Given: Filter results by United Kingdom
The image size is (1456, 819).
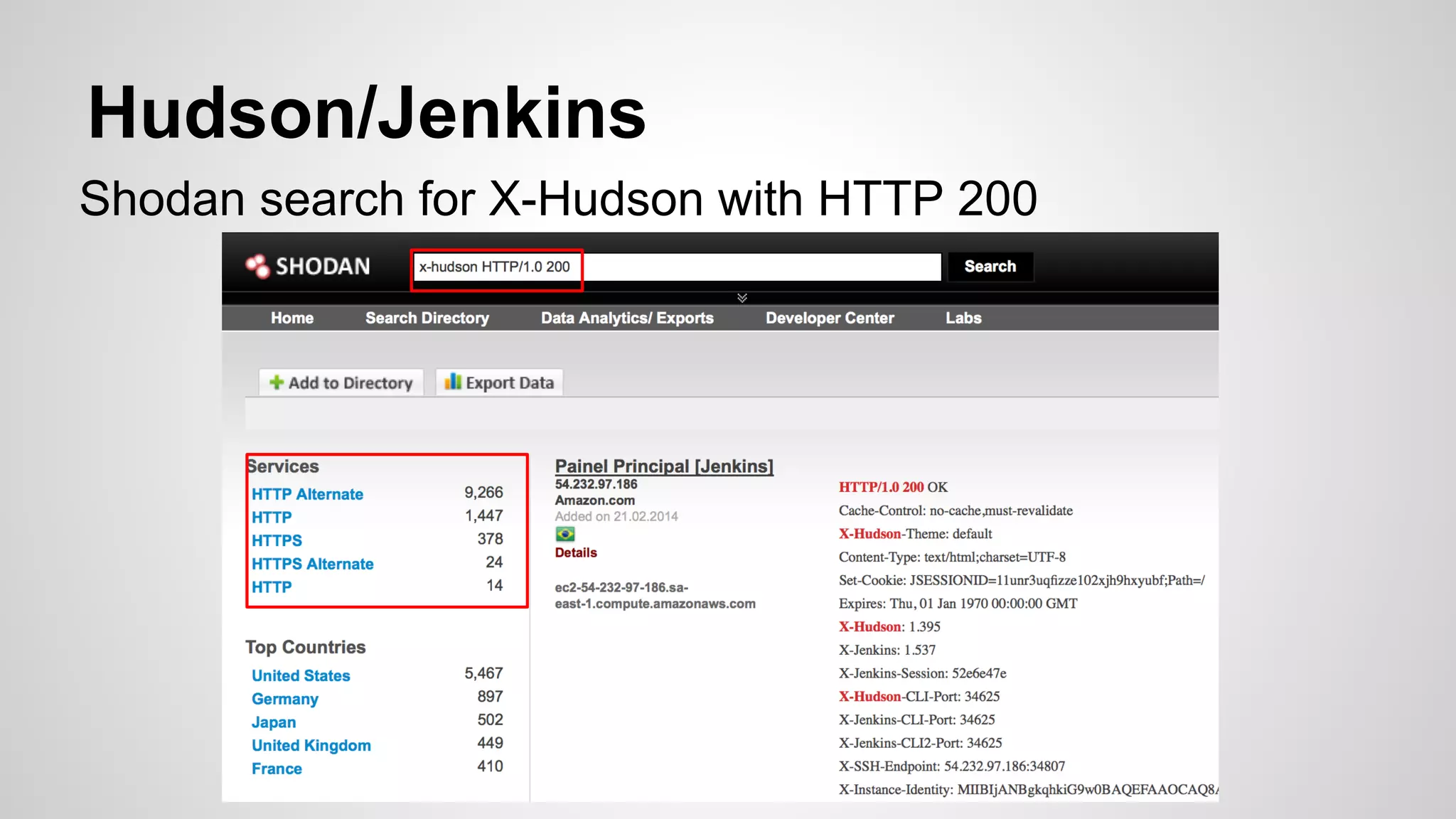Looking at the screenshot, I should [x=311, y=745].
